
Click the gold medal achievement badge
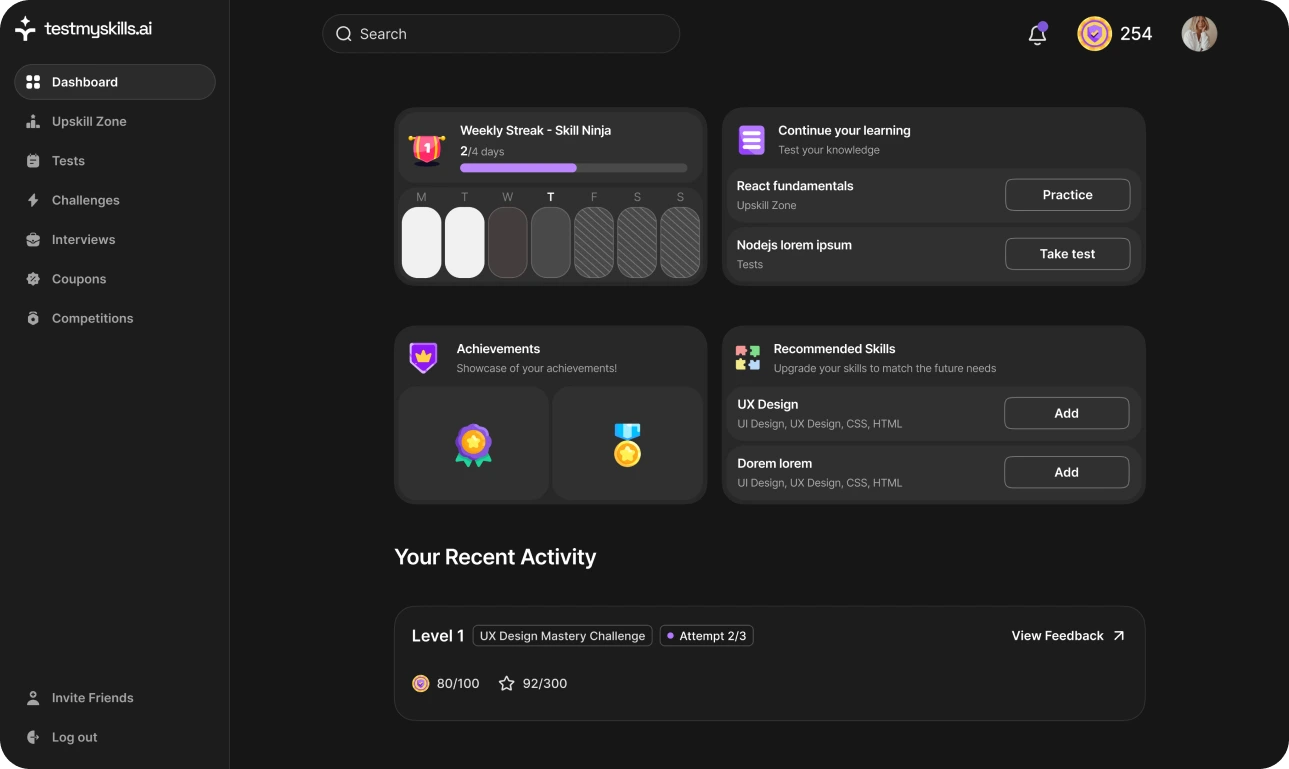627,445
